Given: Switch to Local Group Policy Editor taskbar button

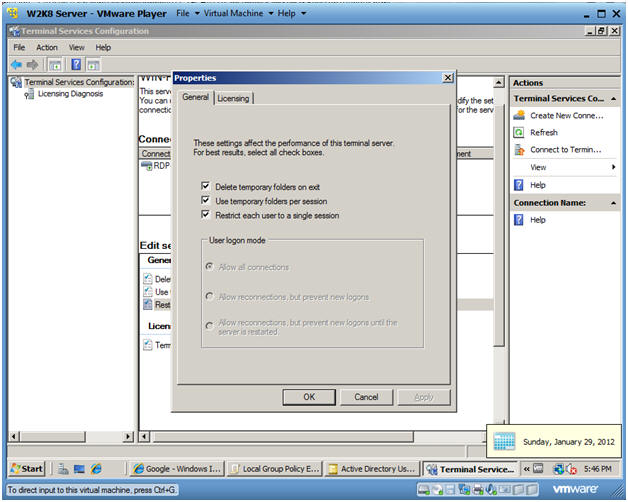Looking at the screenshot, I should (x=276, y=468).
